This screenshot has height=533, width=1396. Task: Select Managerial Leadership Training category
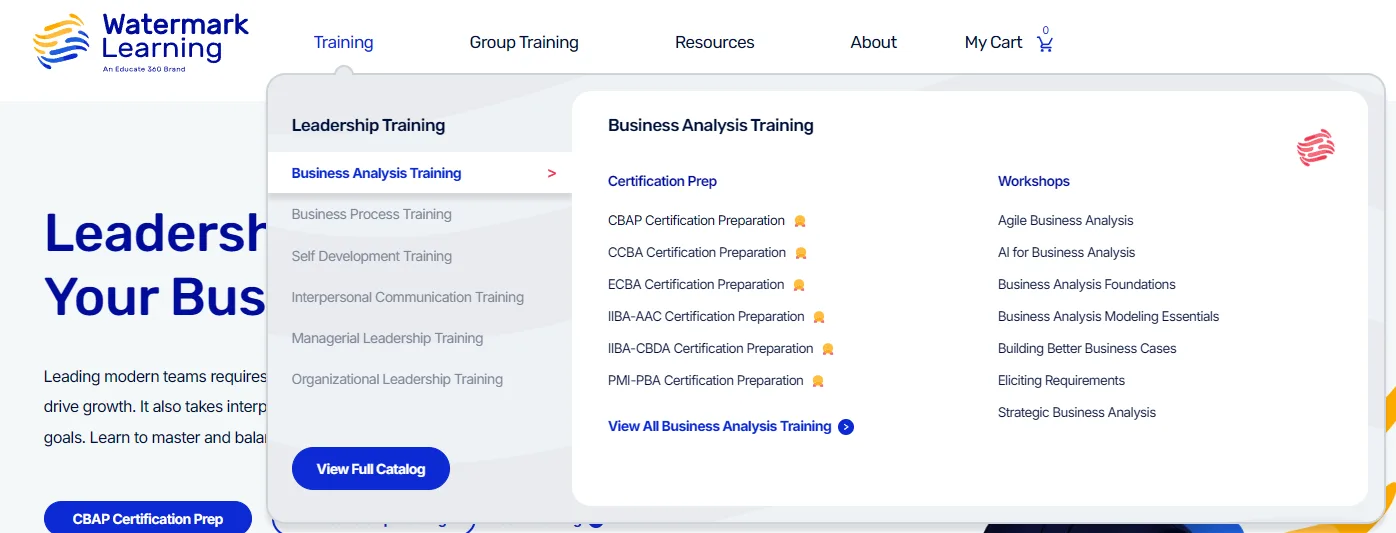[x=388, y=338]
